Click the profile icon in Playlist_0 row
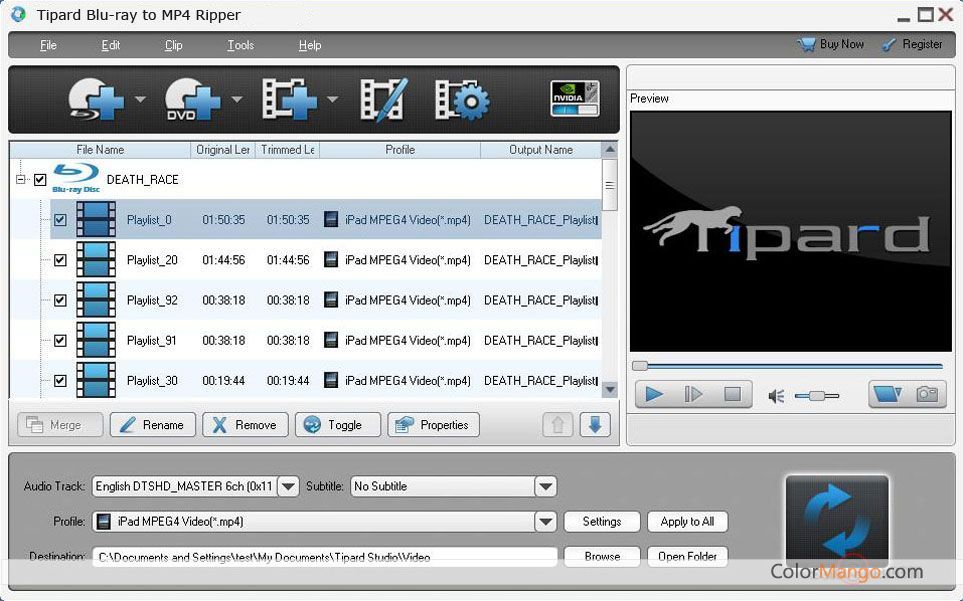963x601 pixels. pyautogui.click(x=331, y=219)
